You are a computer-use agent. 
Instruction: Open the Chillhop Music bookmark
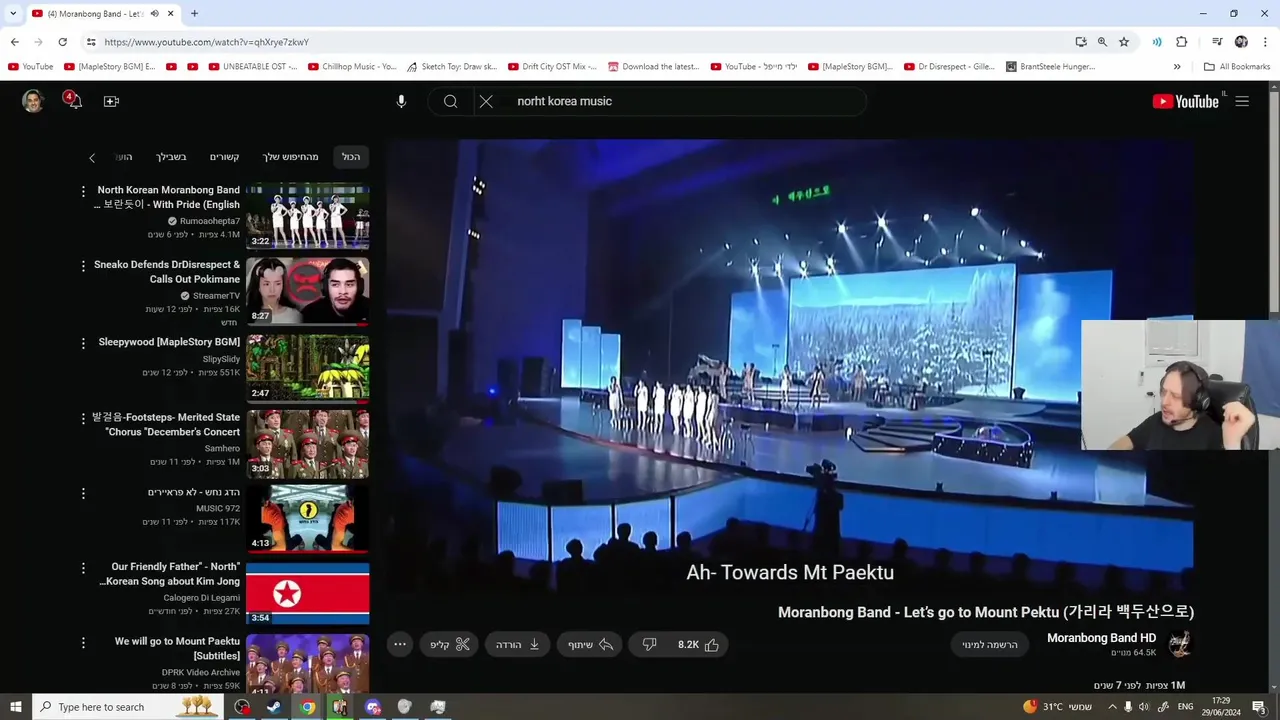(353, 67)
